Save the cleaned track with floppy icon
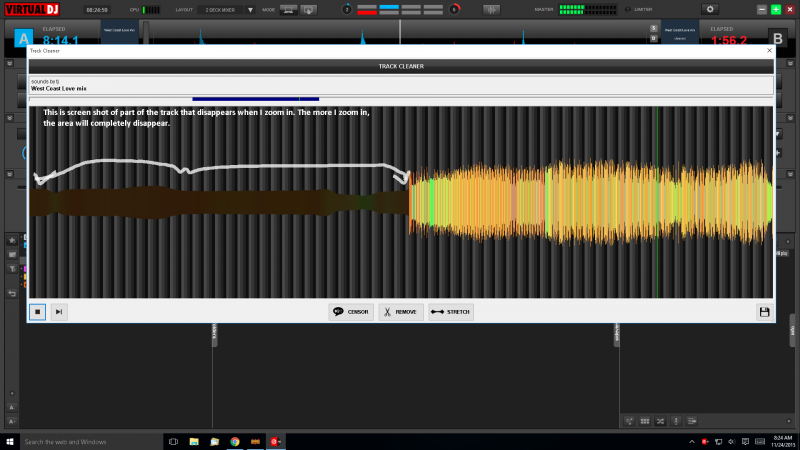The width and height of the screenshot is (800, 450). pos(764,312)
